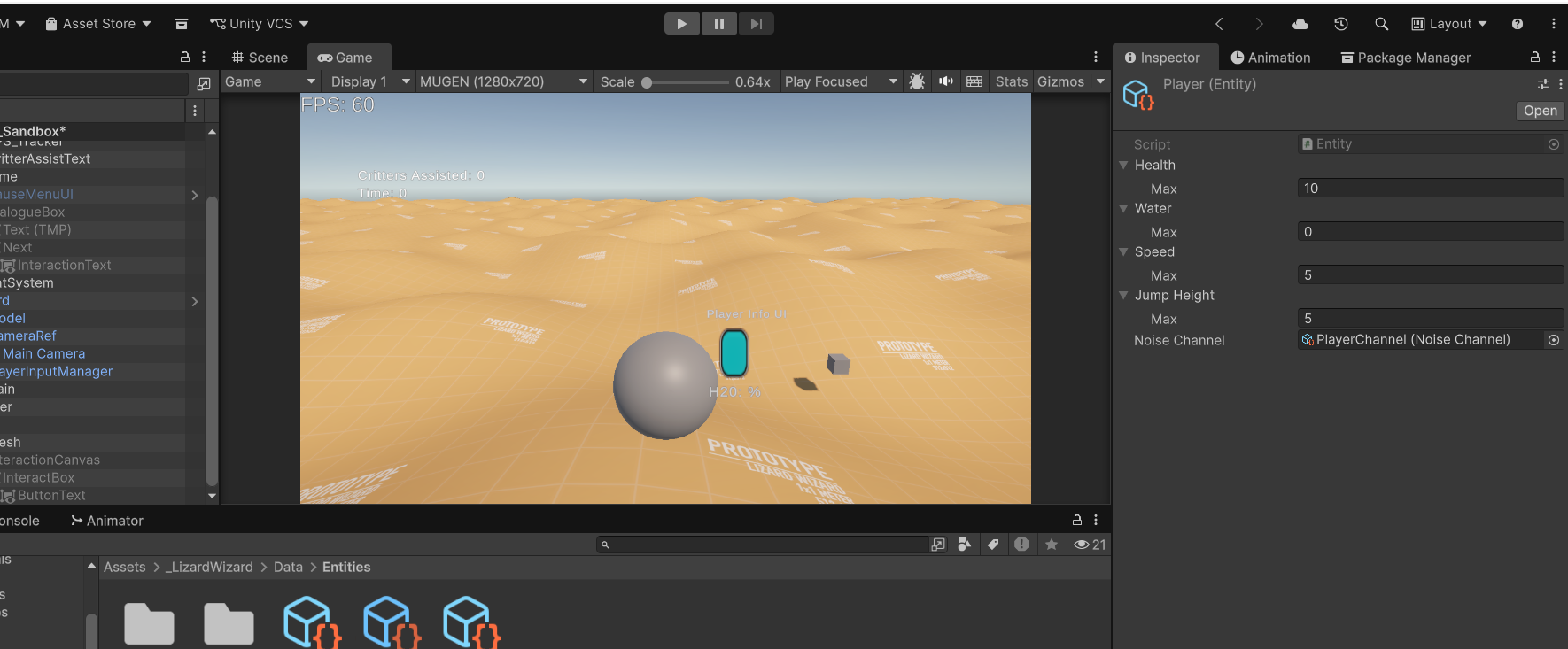
Task: Click the Step frame button
Action: (756, 24)
